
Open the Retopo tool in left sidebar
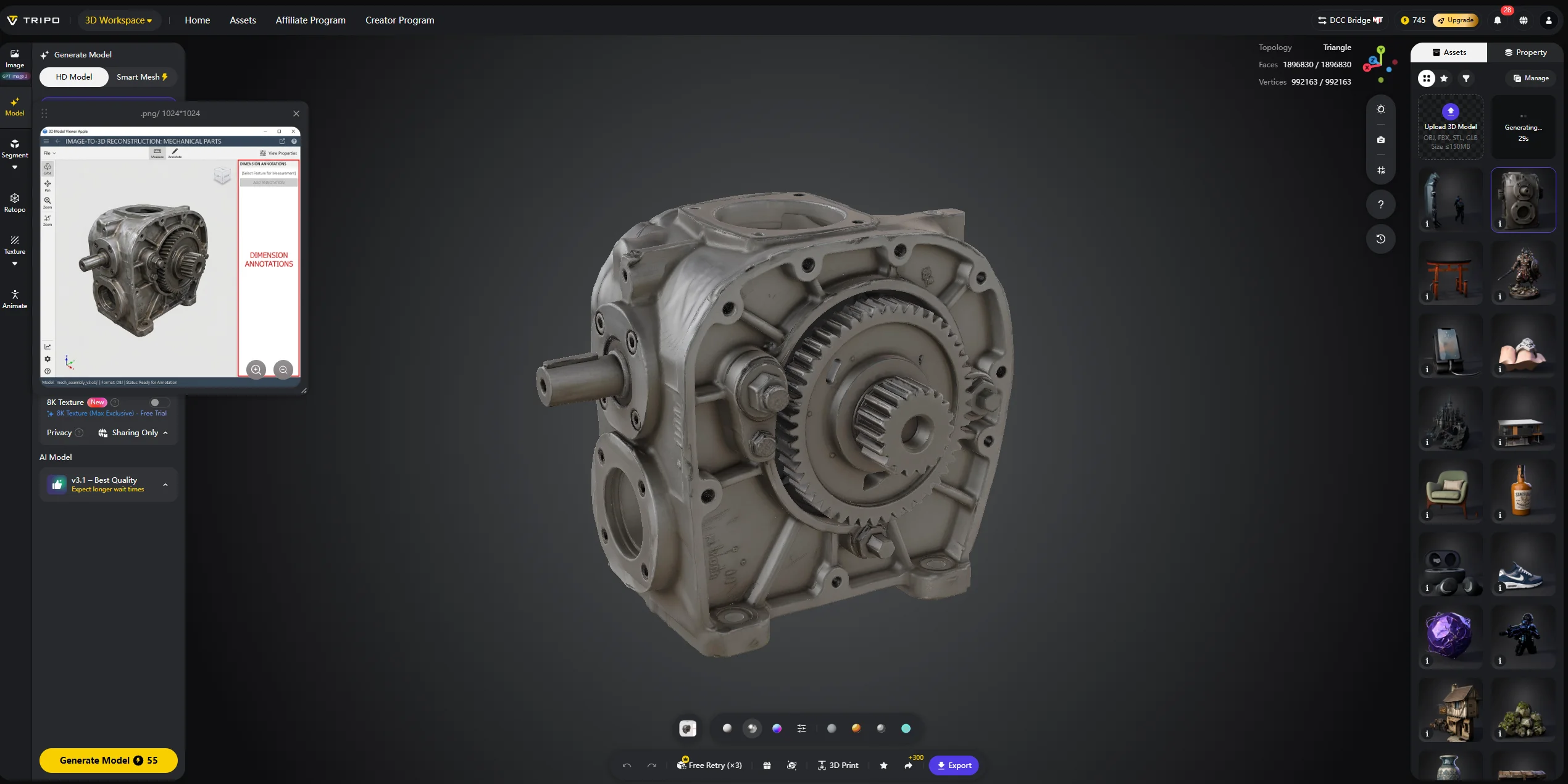click(x=15, y=203)
